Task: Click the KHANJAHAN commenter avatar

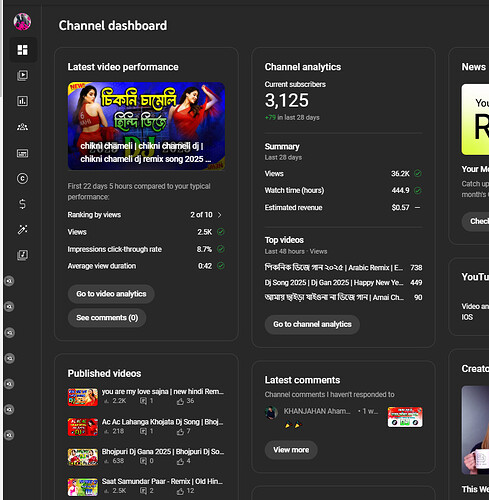Action: pos(271,412)
